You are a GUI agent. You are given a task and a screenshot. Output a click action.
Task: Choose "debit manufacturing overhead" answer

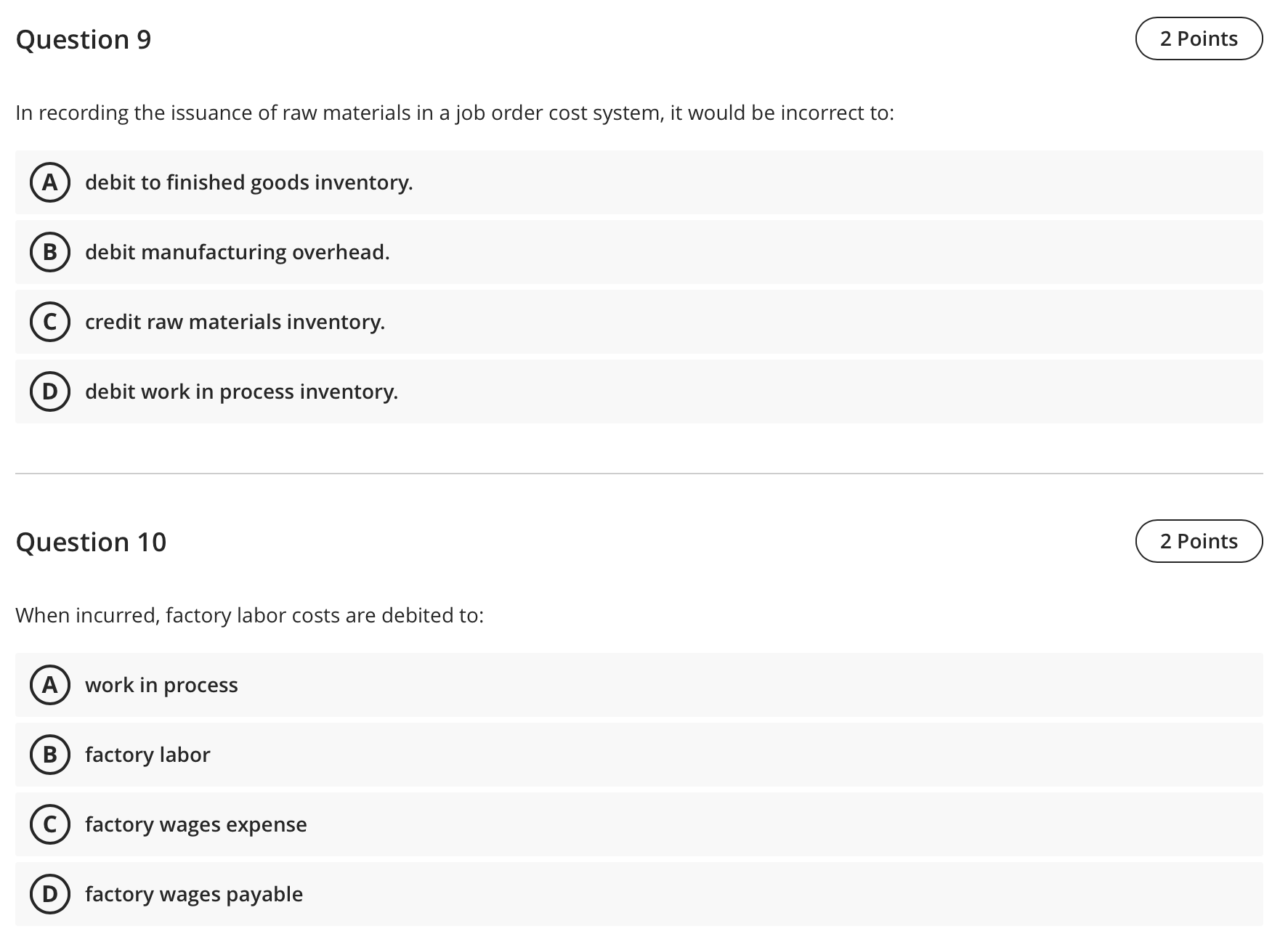click(237, 252)
